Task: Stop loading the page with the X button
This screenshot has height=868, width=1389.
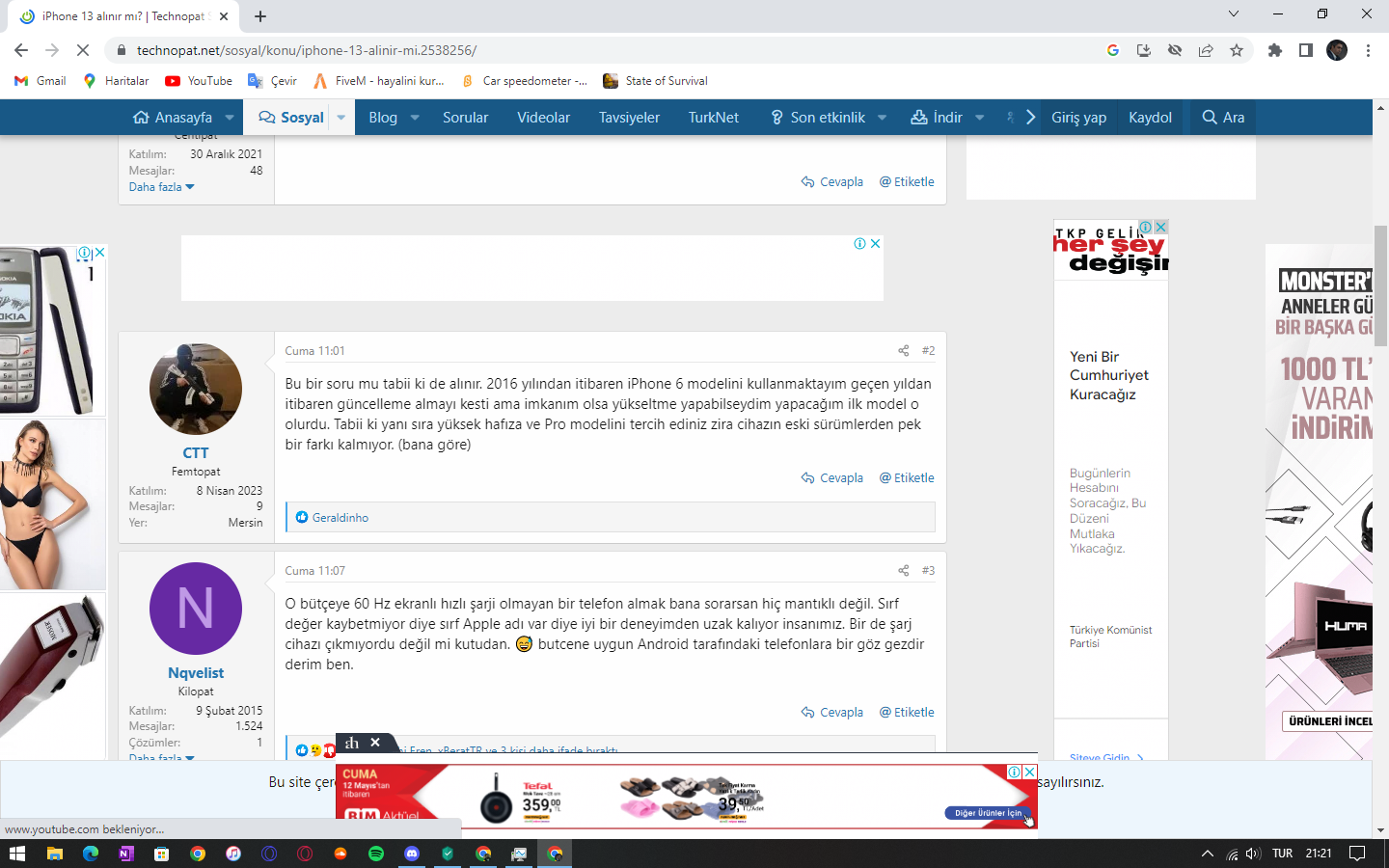Action: (x=83, y=50)
